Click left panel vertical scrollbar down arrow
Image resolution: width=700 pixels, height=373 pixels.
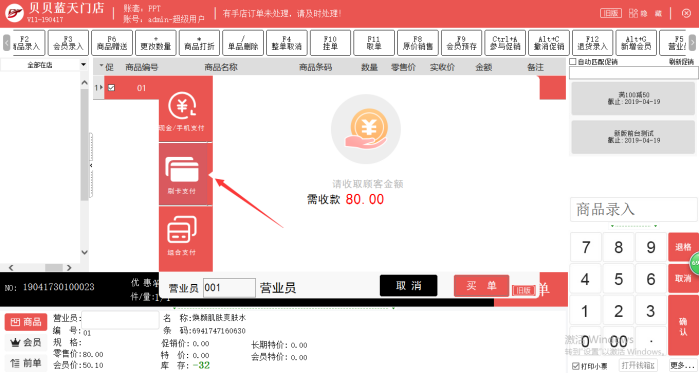pyautogui.click(x=84, y=252)
